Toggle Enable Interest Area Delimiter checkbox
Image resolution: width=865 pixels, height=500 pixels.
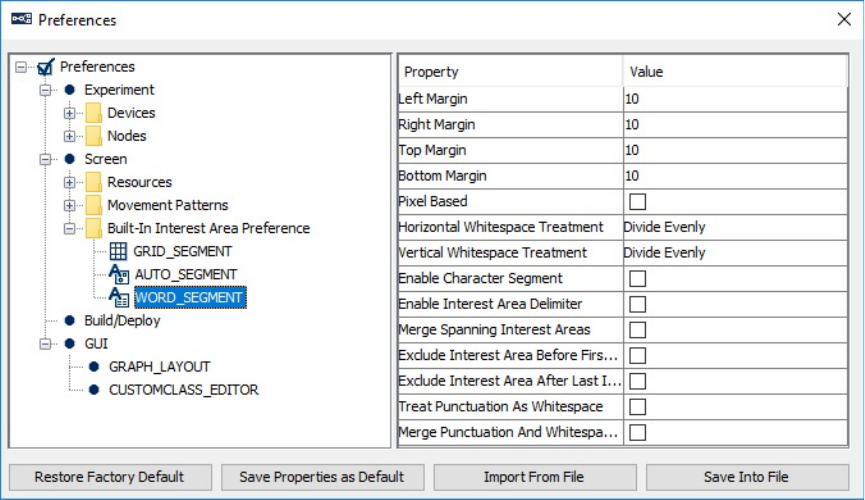[x=637, y=304]
